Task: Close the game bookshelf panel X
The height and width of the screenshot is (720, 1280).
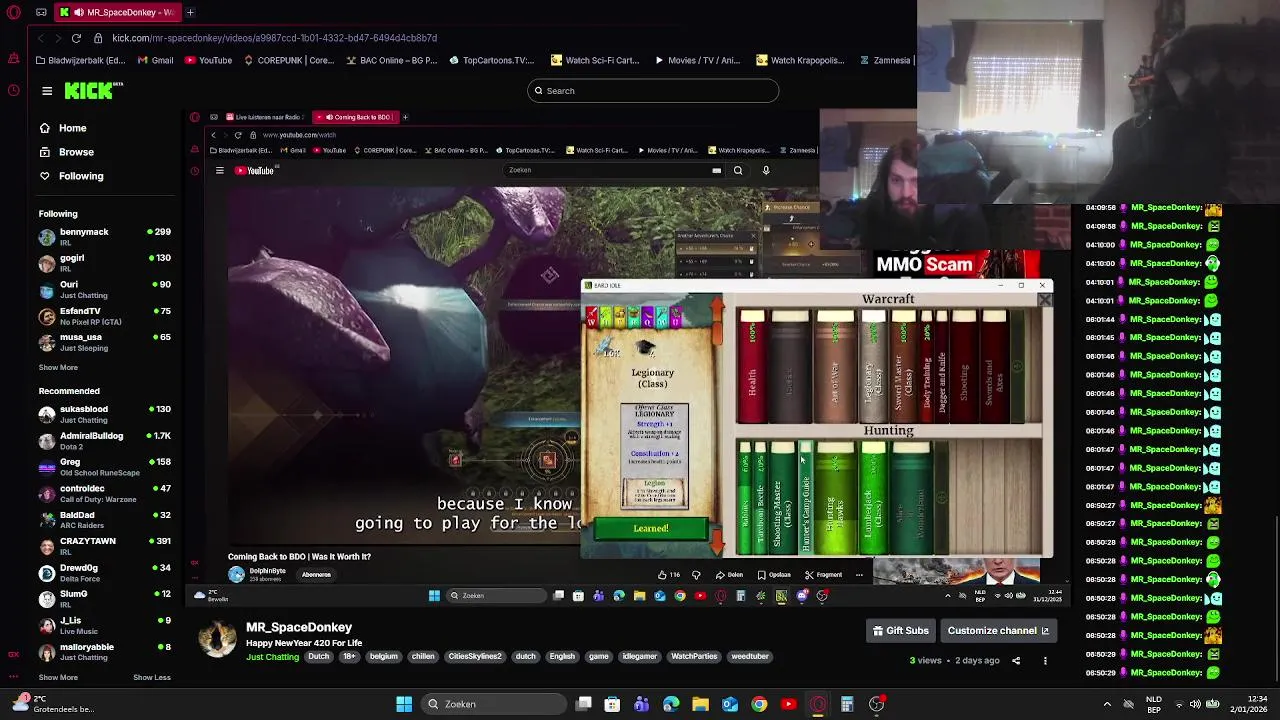Action: 1044,300
